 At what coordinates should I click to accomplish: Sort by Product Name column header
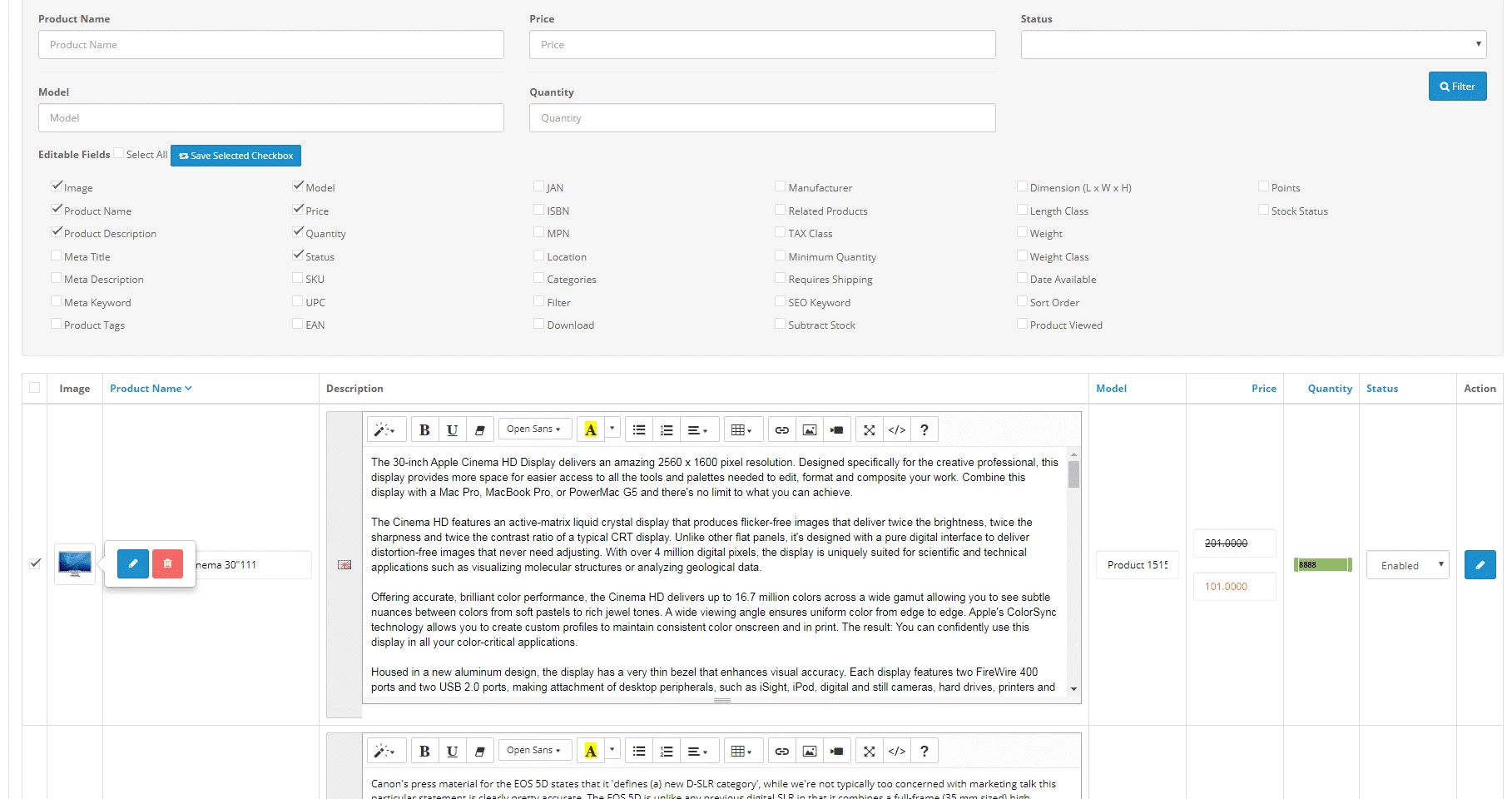[x=151, y=389]
